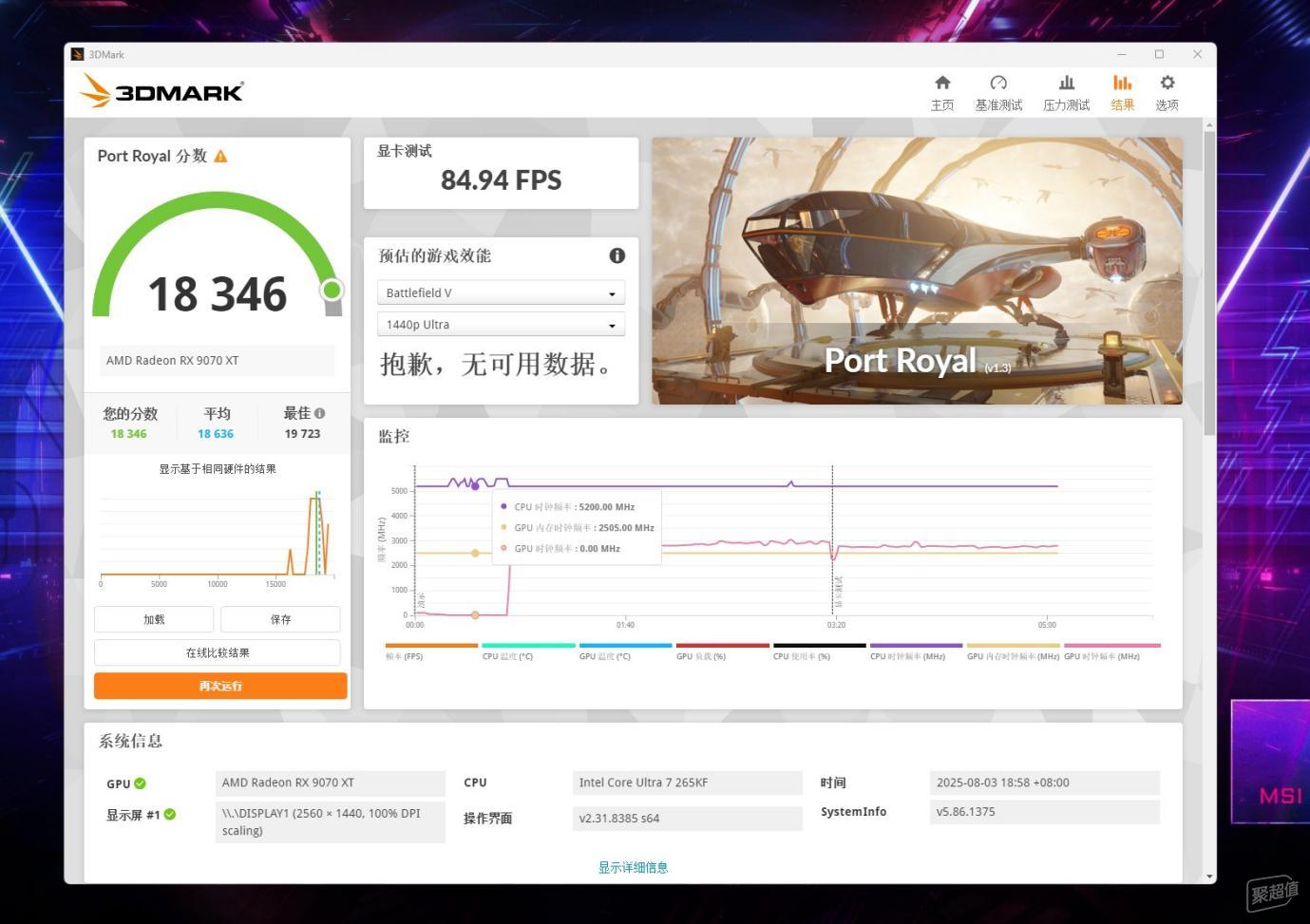Click best score value 19 723
The image size is (1310, 924).
(x=302, y=434)
